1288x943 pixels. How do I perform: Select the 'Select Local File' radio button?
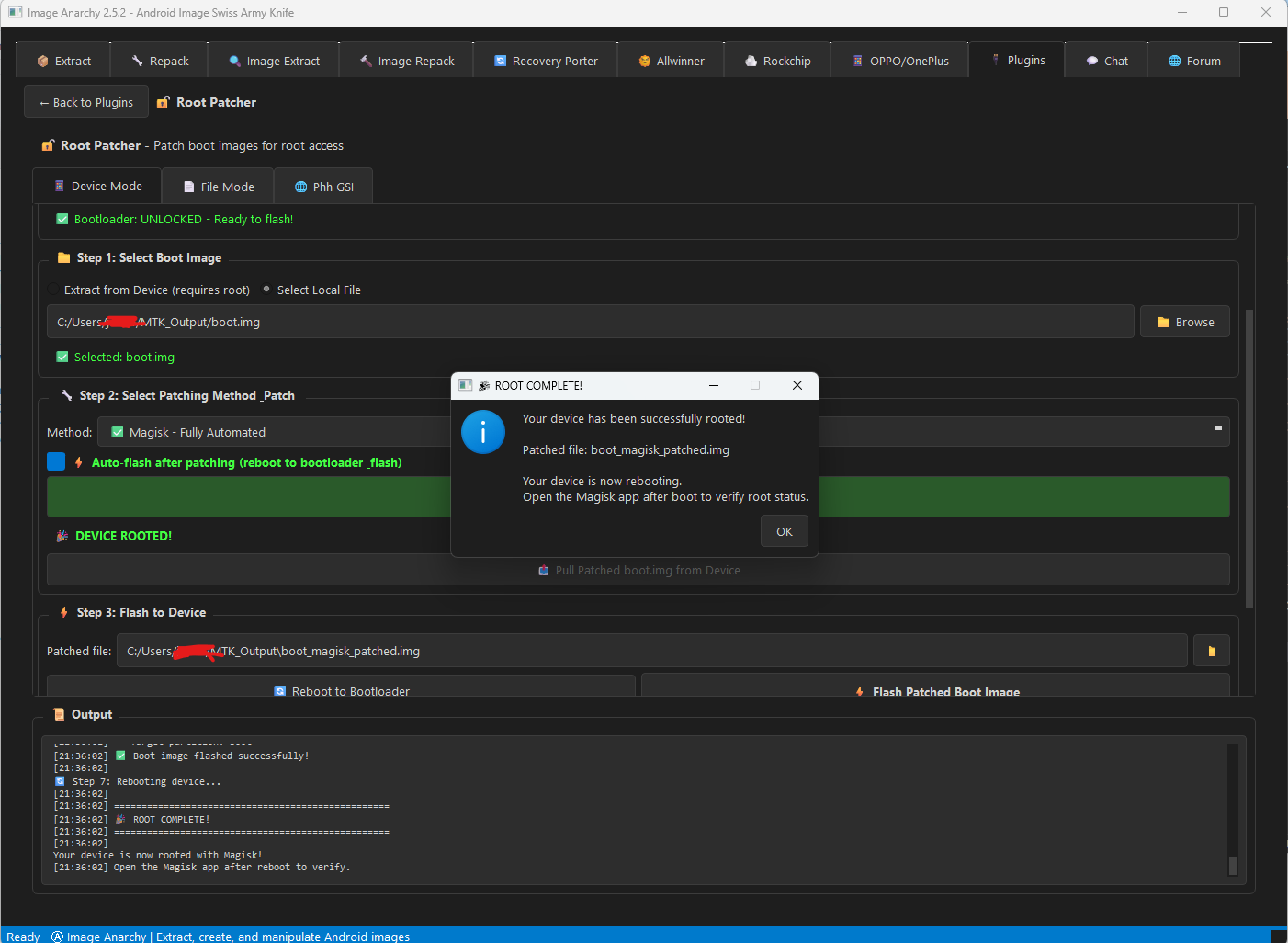266,289
